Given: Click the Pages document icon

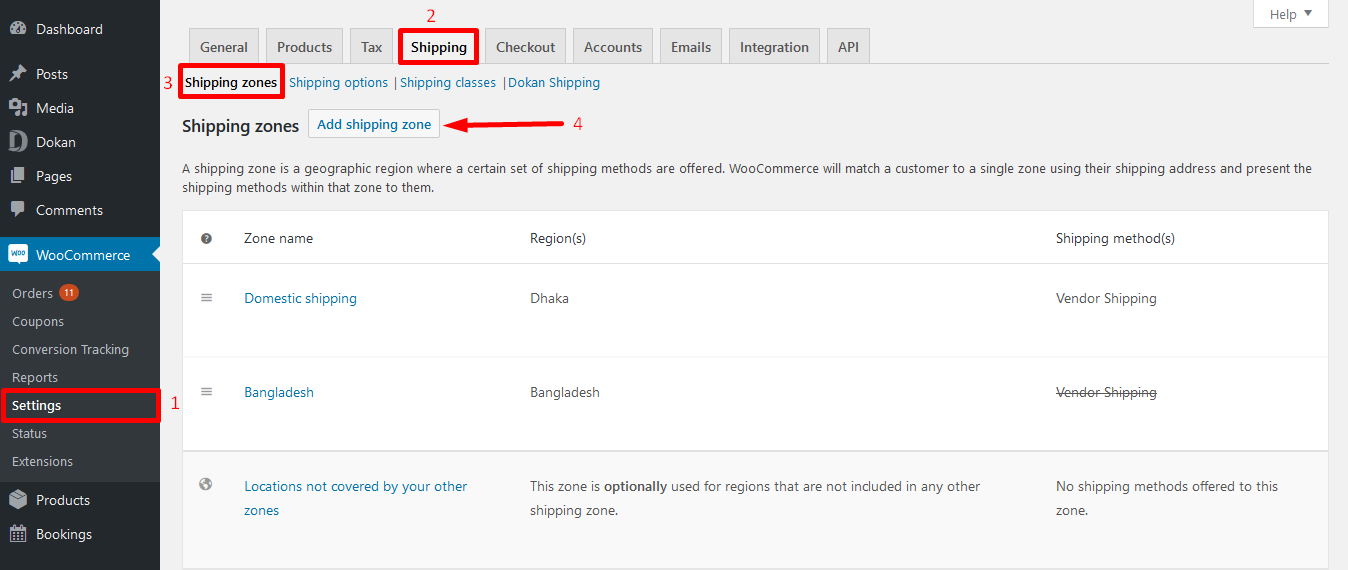Looking at the screenshot, I should point(18,176).
